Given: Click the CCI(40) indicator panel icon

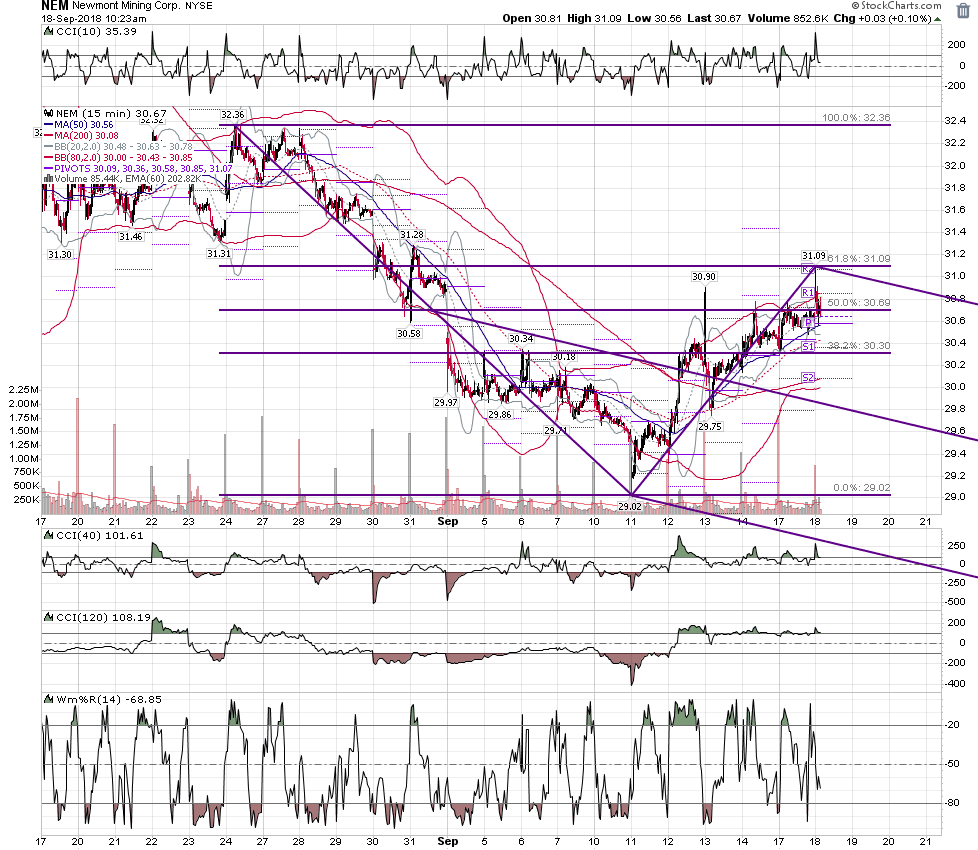Looking at the screenshot, I should pyautogui.click(x=48, y=535).
